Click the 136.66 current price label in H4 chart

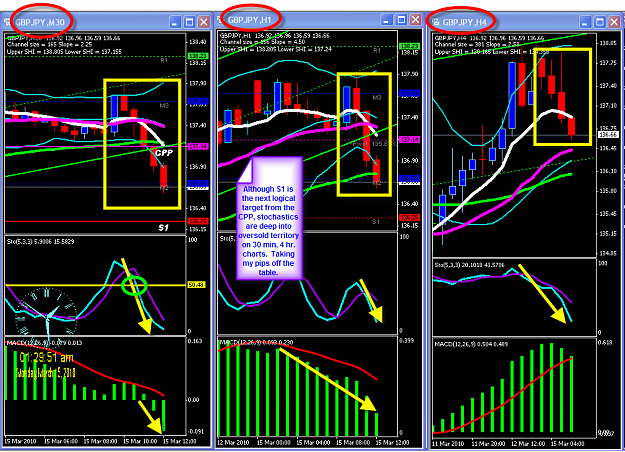point(608,135)
